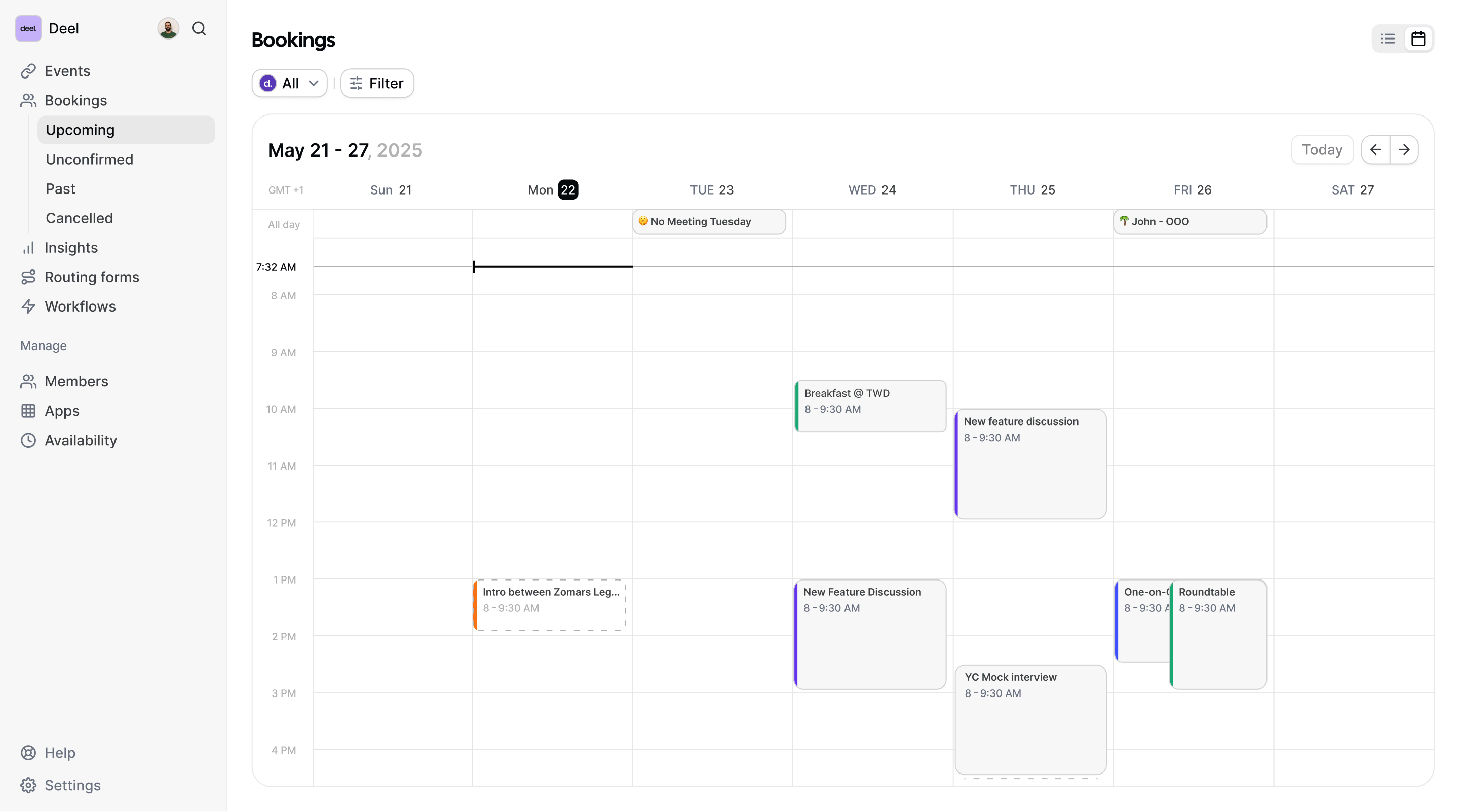Viewport: 1459px width, 812px height.
Task: Open Members from the Manage section
Action: pos(76,381)
